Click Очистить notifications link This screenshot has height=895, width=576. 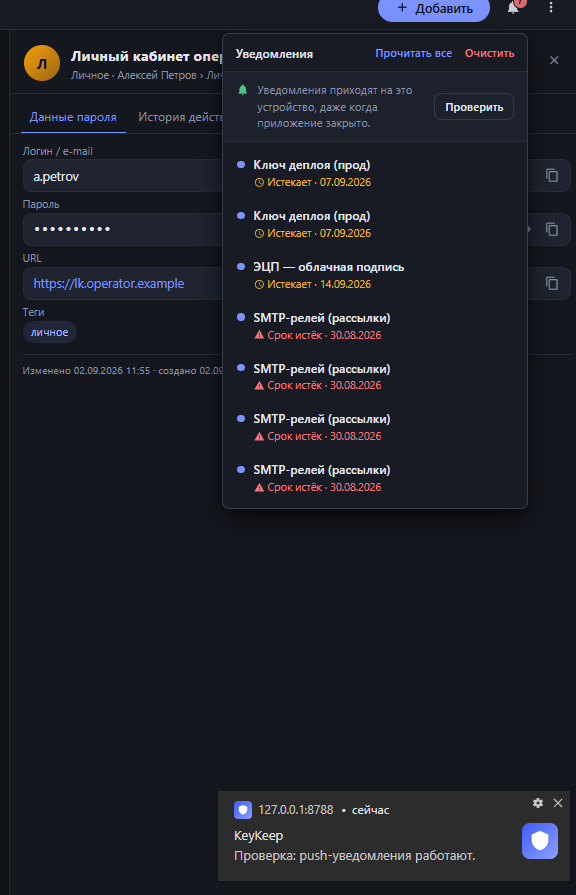tap(489, 53)
